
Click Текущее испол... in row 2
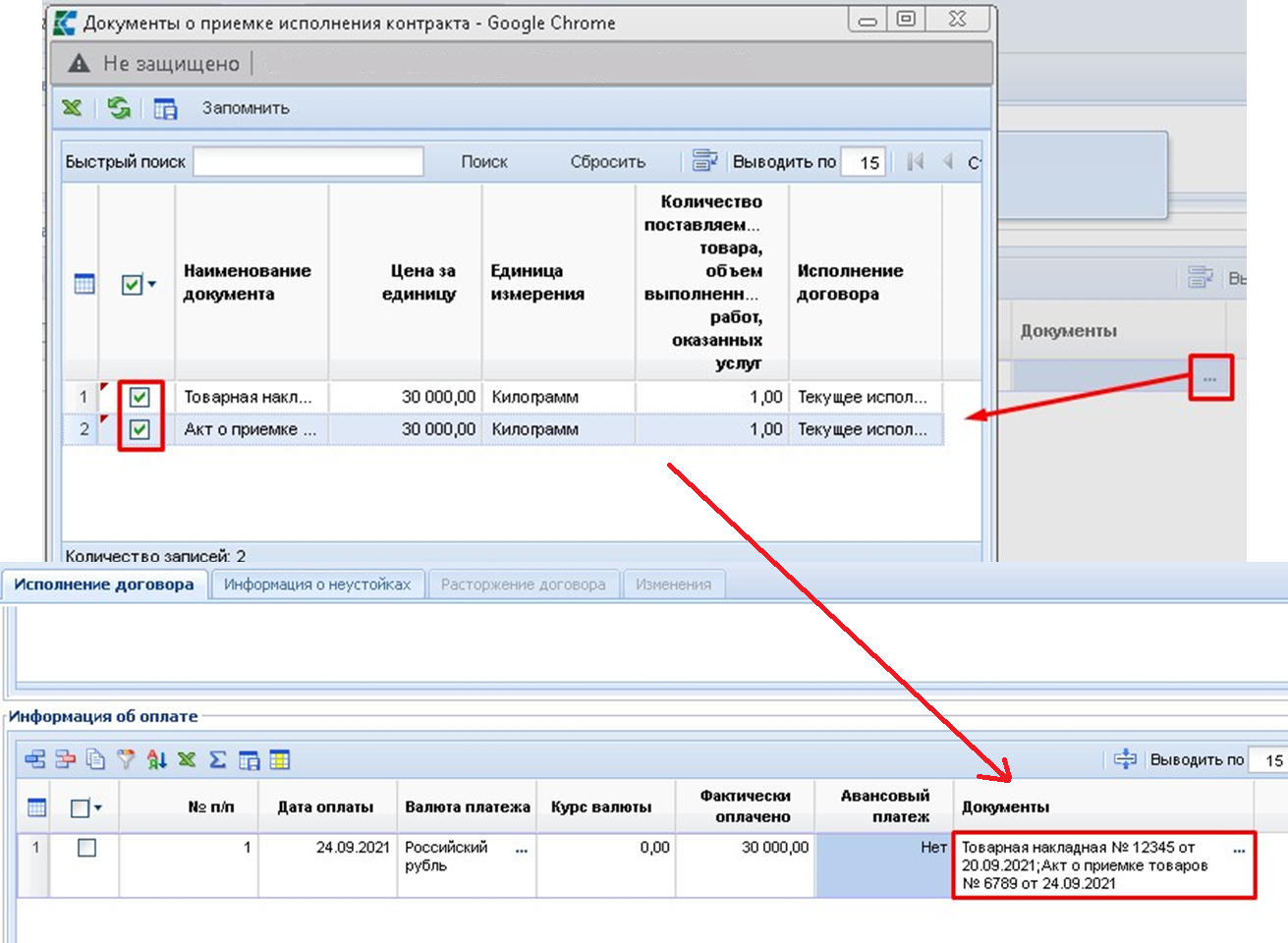coord(865,429)
